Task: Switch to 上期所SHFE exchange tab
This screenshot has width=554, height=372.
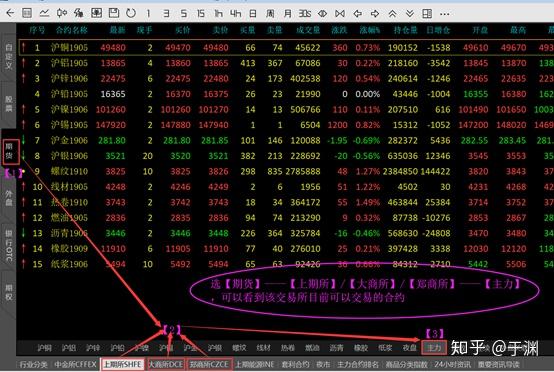Action: pos(123,364)
